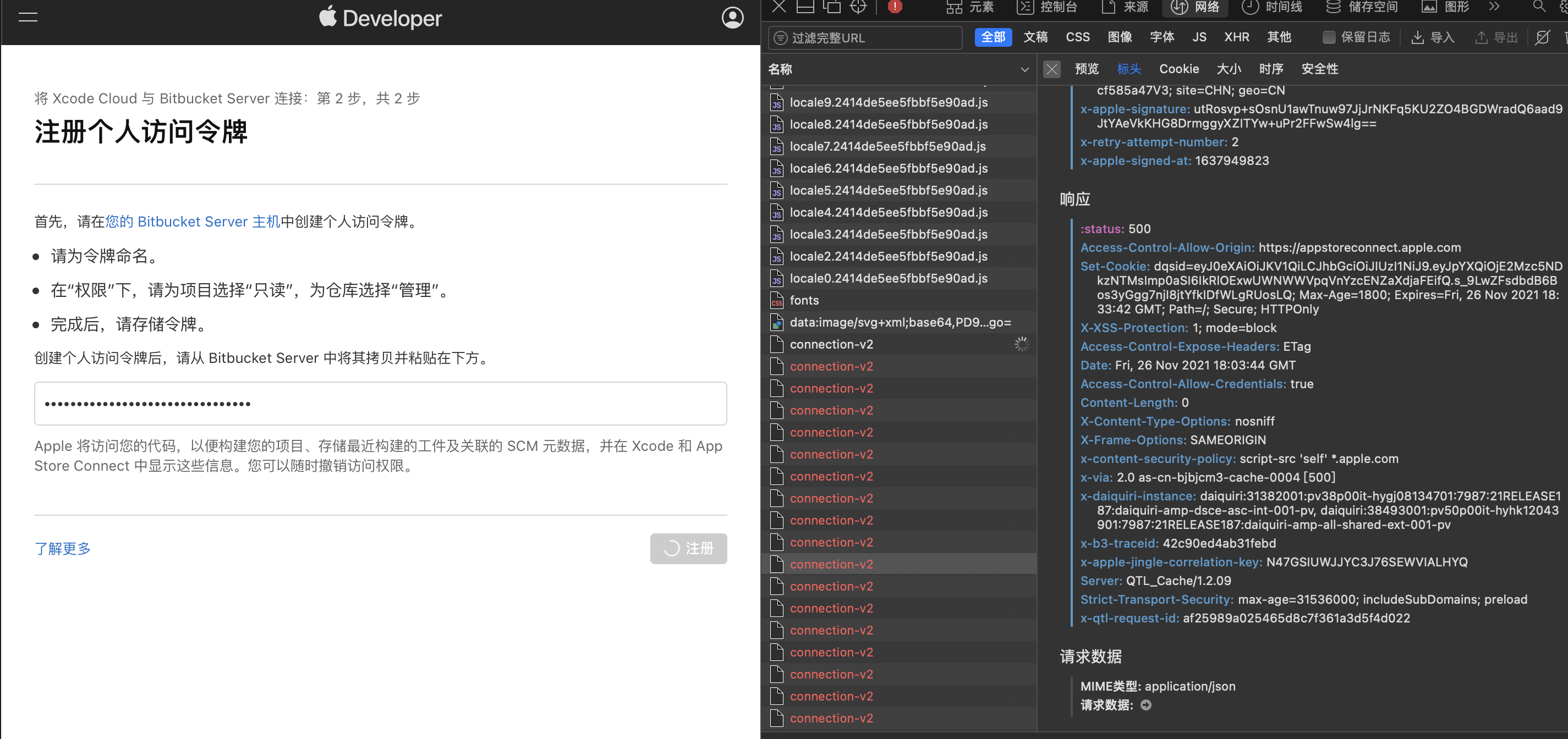Click the disable caches icon
The image size is (1568, 739).
click(1542, 38)
